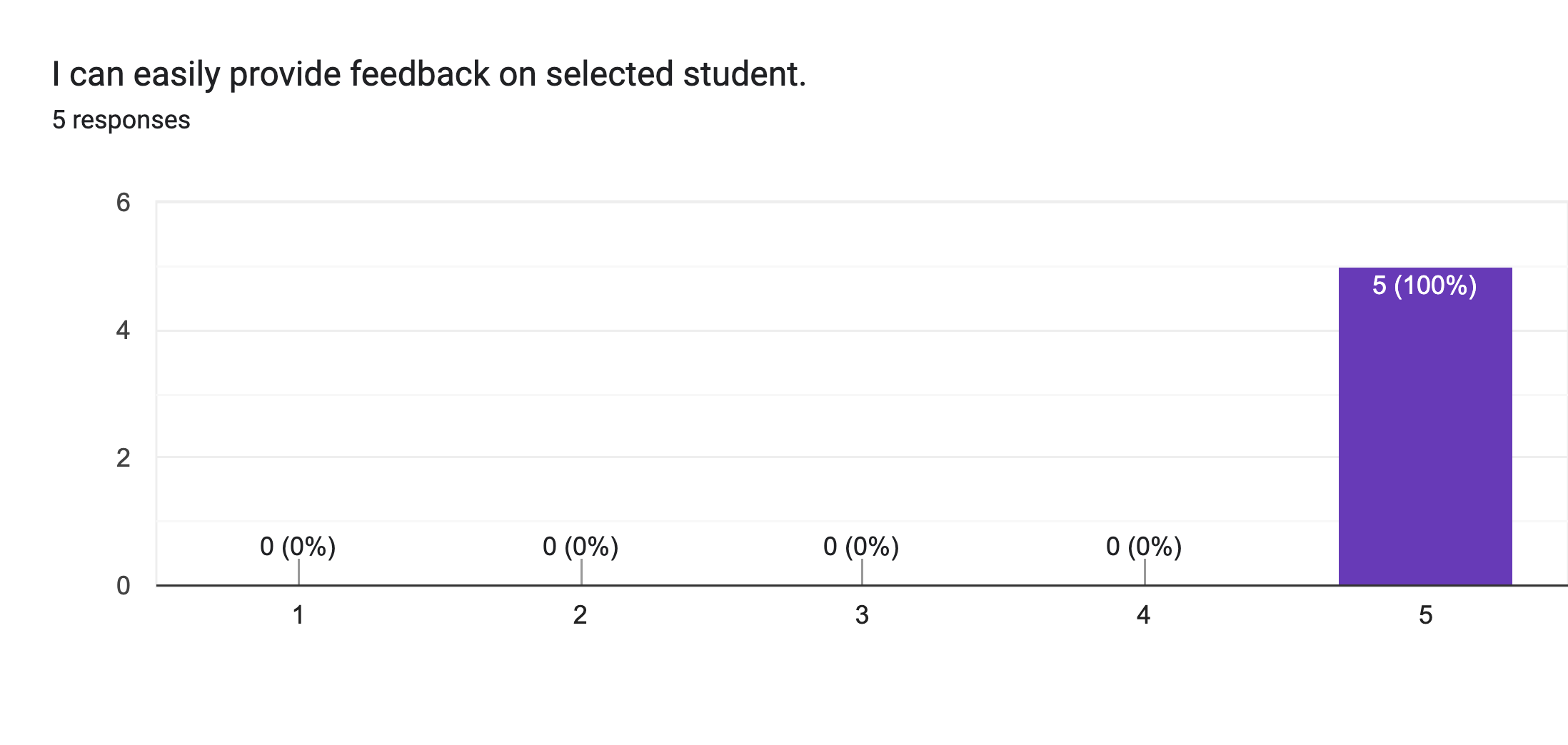Click the purple bar for rating 5
Screen dimensions: 1568x745
click(x=1425, y=427)
